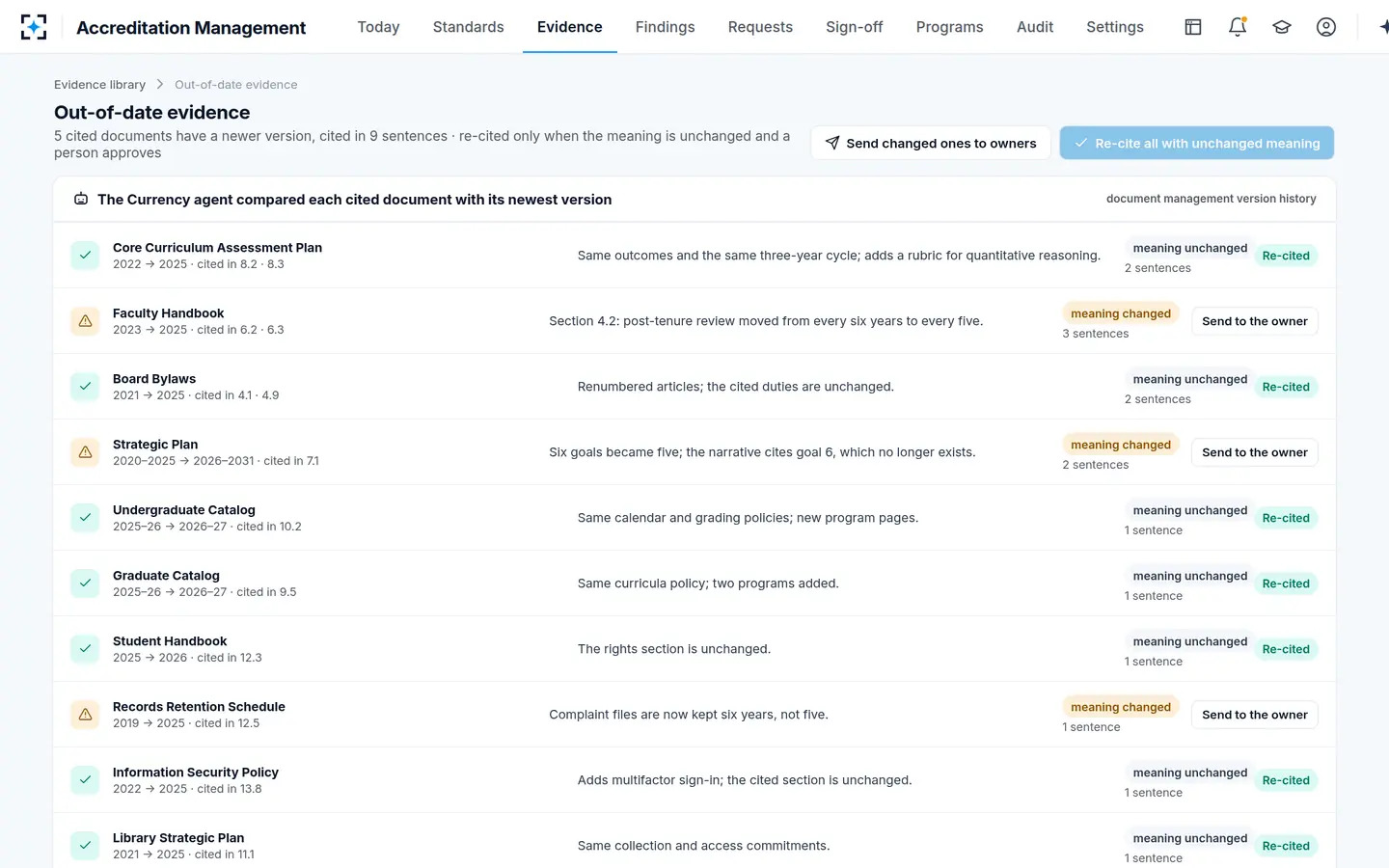This screenshot has width=1389, height=868.
Task: Go to the Today tab
Action: pos(378,27)
